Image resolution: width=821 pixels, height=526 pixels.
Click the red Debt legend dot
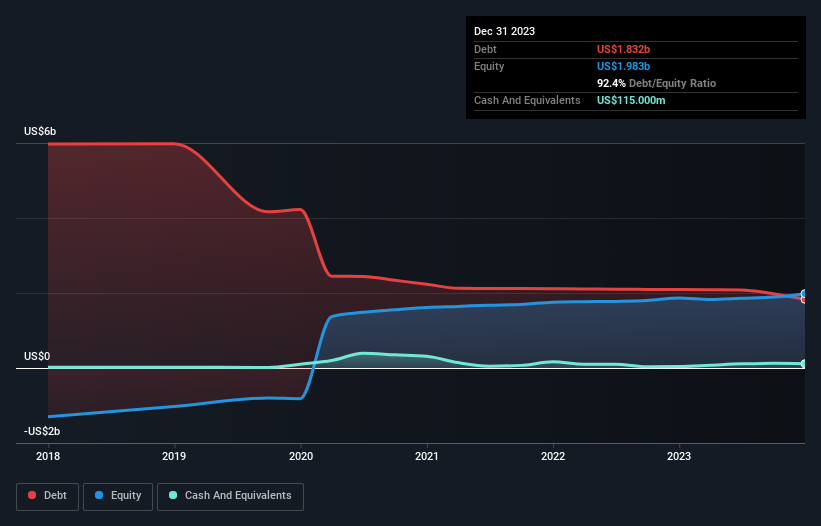tap(32, 495)
